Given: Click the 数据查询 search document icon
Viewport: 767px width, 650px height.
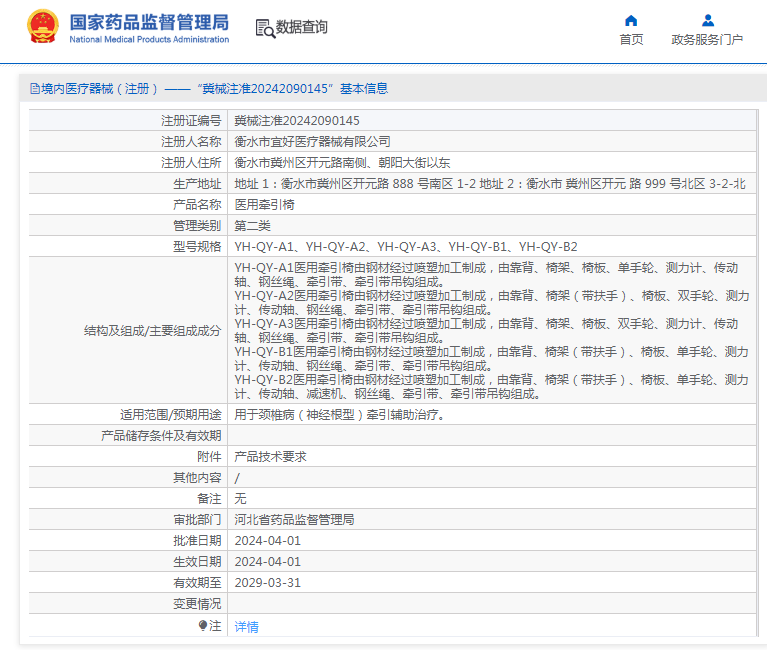Looking at the screenshot, I should pos(265,28).
